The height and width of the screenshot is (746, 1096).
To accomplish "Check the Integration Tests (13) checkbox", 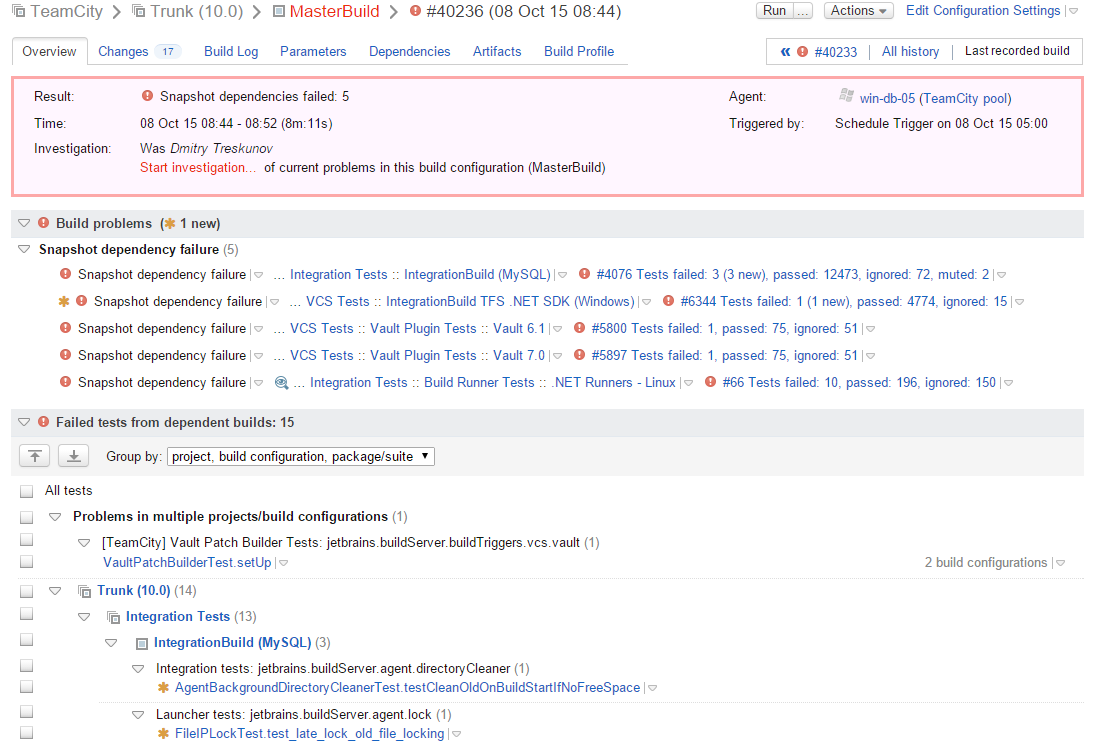I will click(x=27, y=614).
